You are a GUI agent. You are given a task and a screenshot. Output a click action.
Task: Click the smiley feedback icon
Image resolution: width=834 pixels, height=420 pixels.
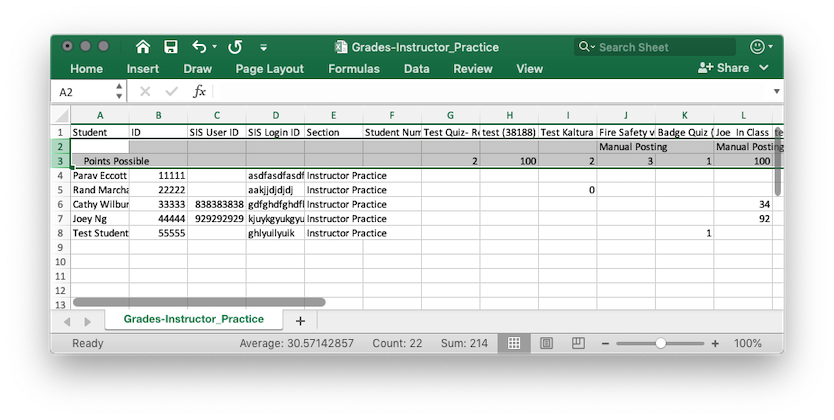tap(757, 47)
